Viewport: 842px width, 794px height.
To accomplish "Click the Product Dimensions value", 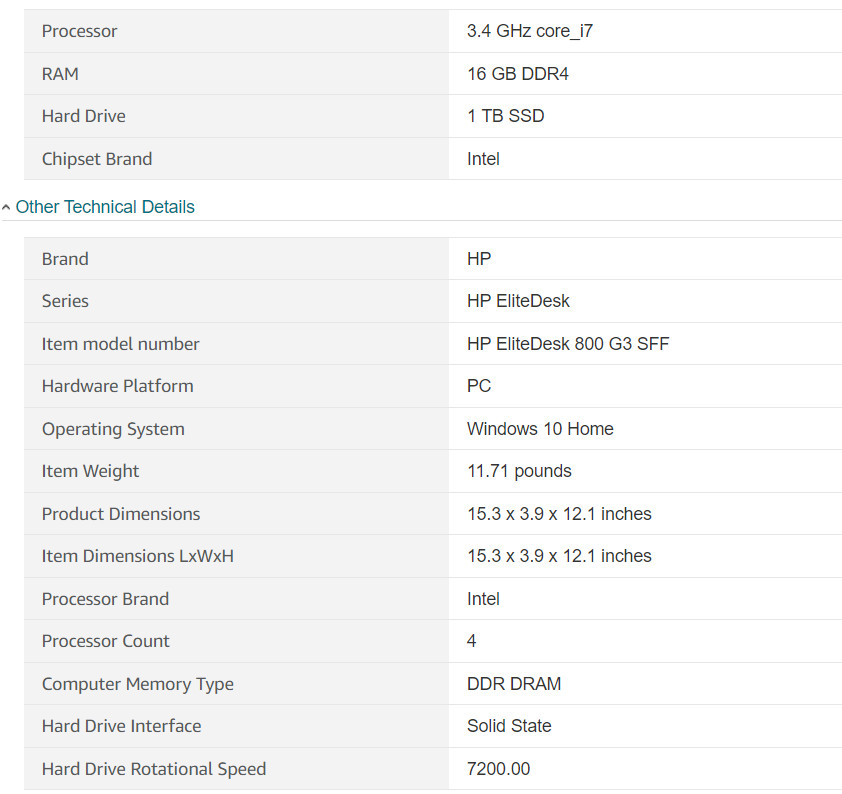I will [559, 514].
